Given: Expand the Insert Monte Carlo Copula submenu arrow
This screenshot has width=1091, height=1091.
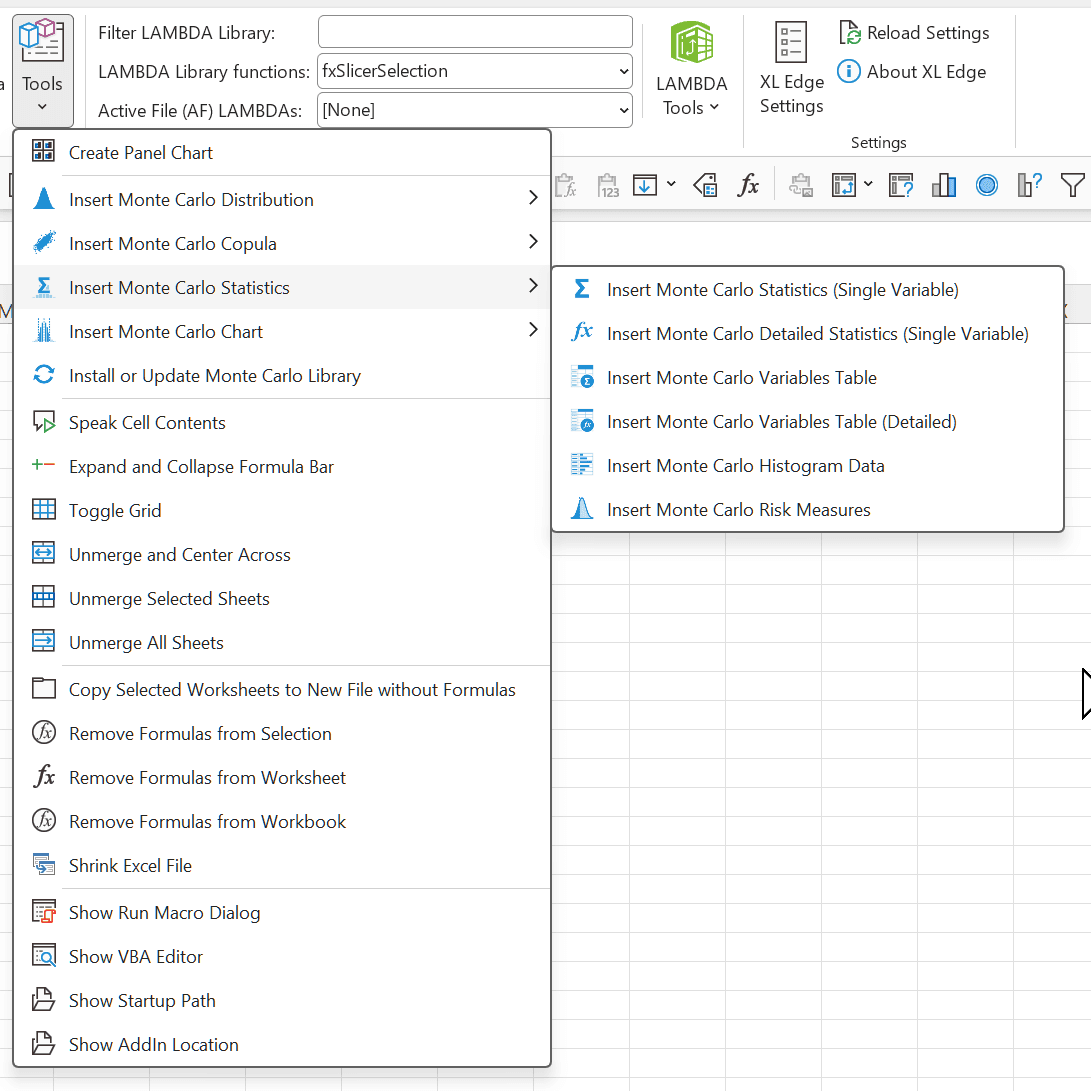Looking at the screenshot, I should click(533, 242).
